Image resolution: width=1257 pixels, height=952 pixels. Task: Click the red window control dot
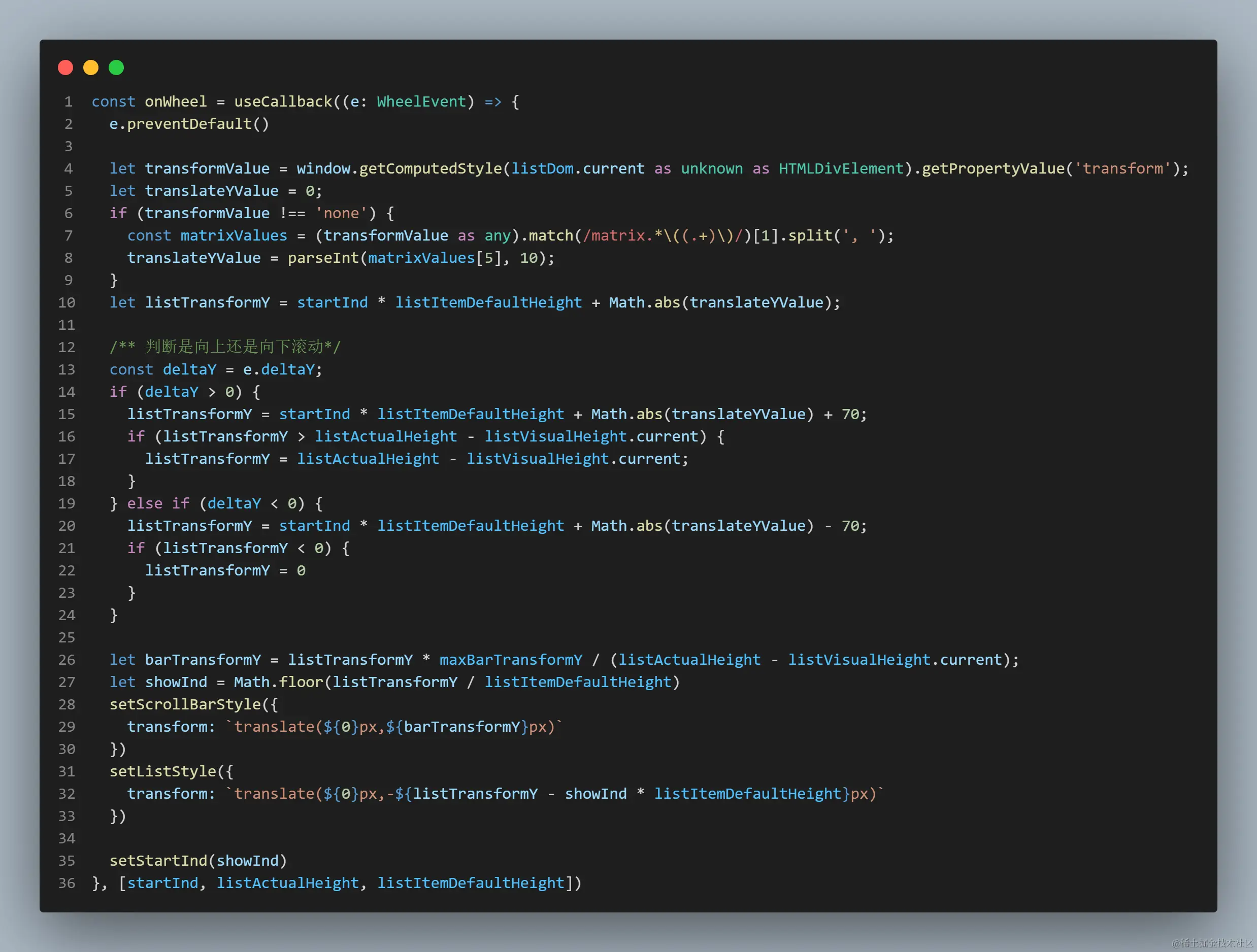click(x=65, y=67)
